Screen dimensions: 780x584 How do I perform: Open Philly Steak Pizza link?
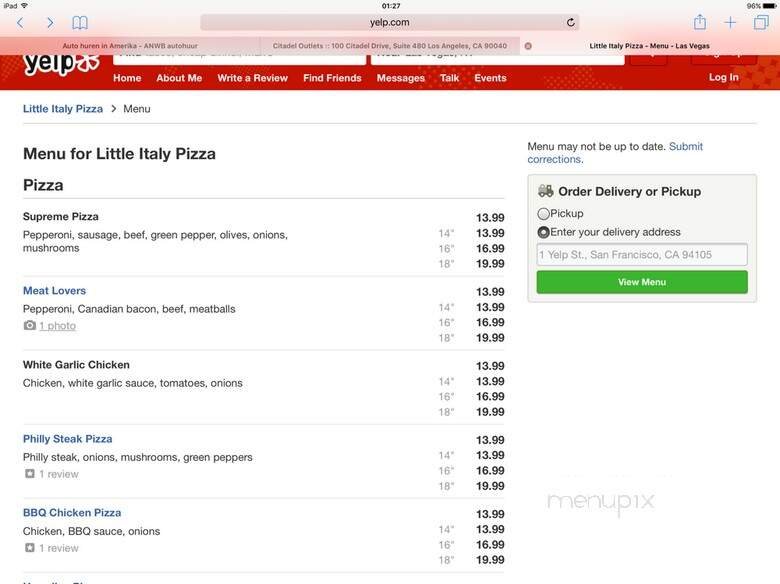pyautogui.click(x=68, y=439)
